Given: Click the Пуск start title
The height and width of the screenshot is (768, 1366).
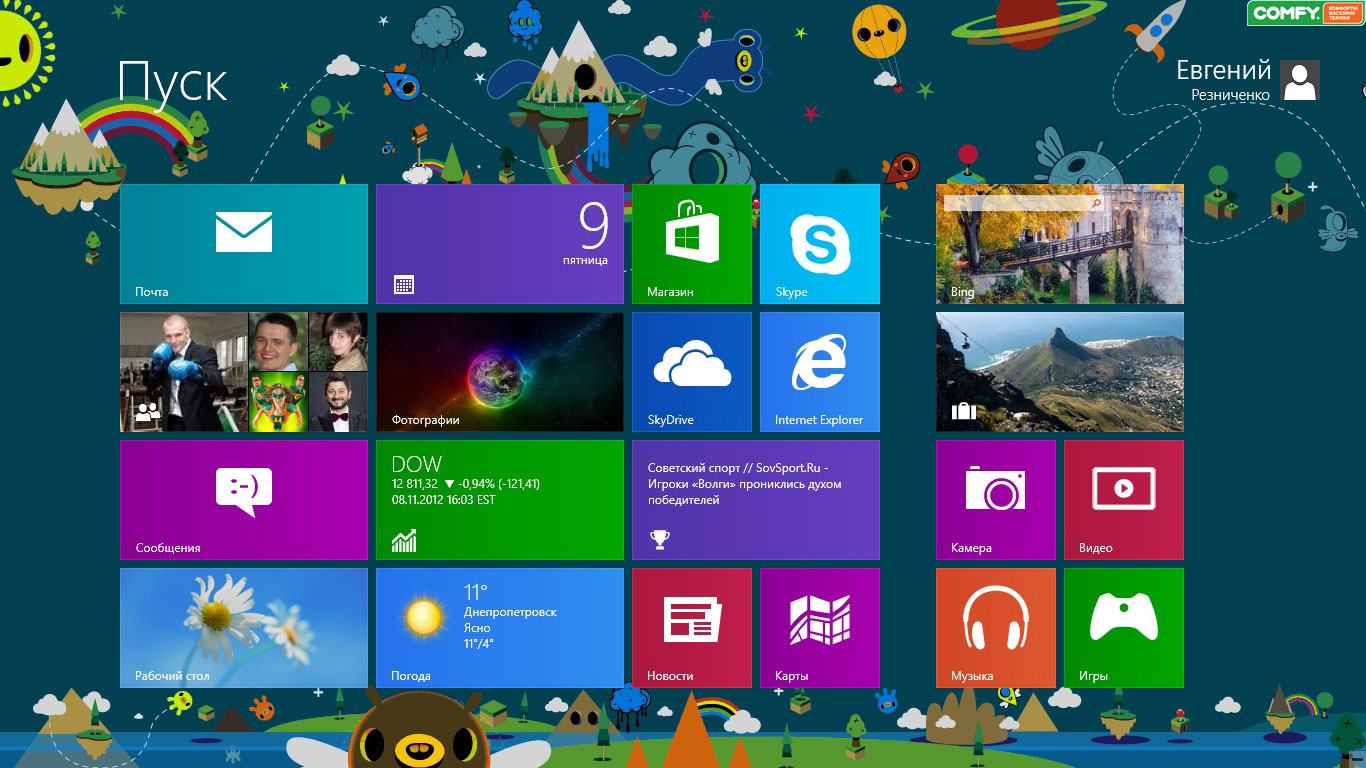Looking at the screenshot, I should pyautogui.click(x=173, y=82).
